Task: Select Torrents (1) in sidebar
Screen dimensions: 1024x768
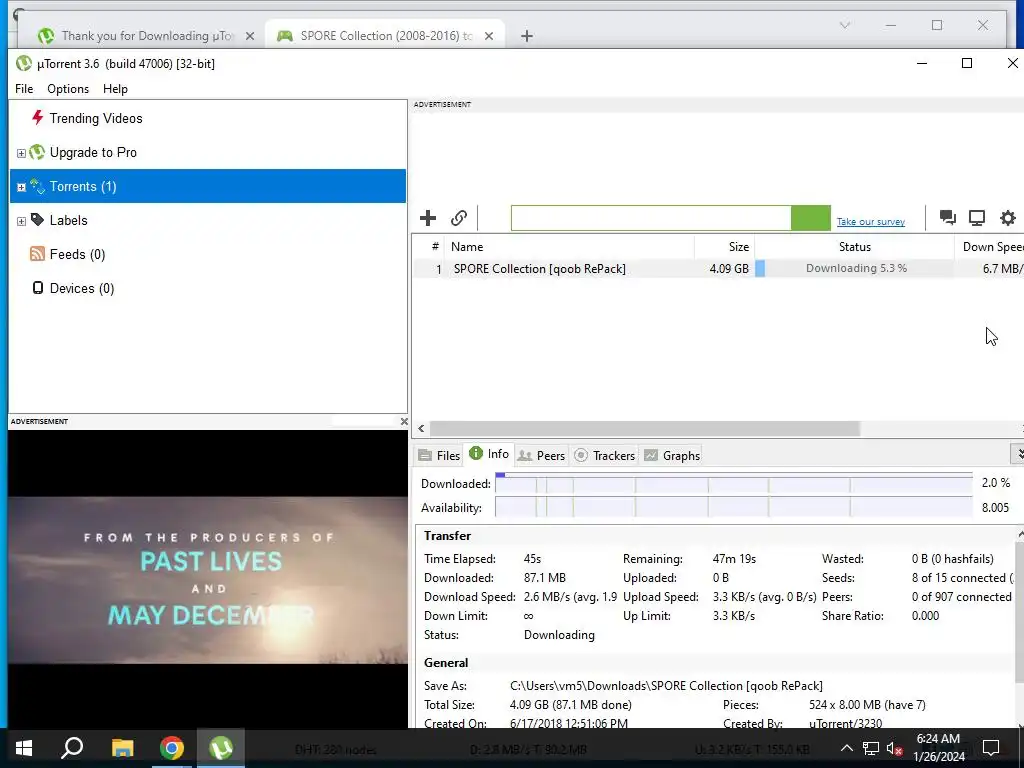Action: point(208,186)
